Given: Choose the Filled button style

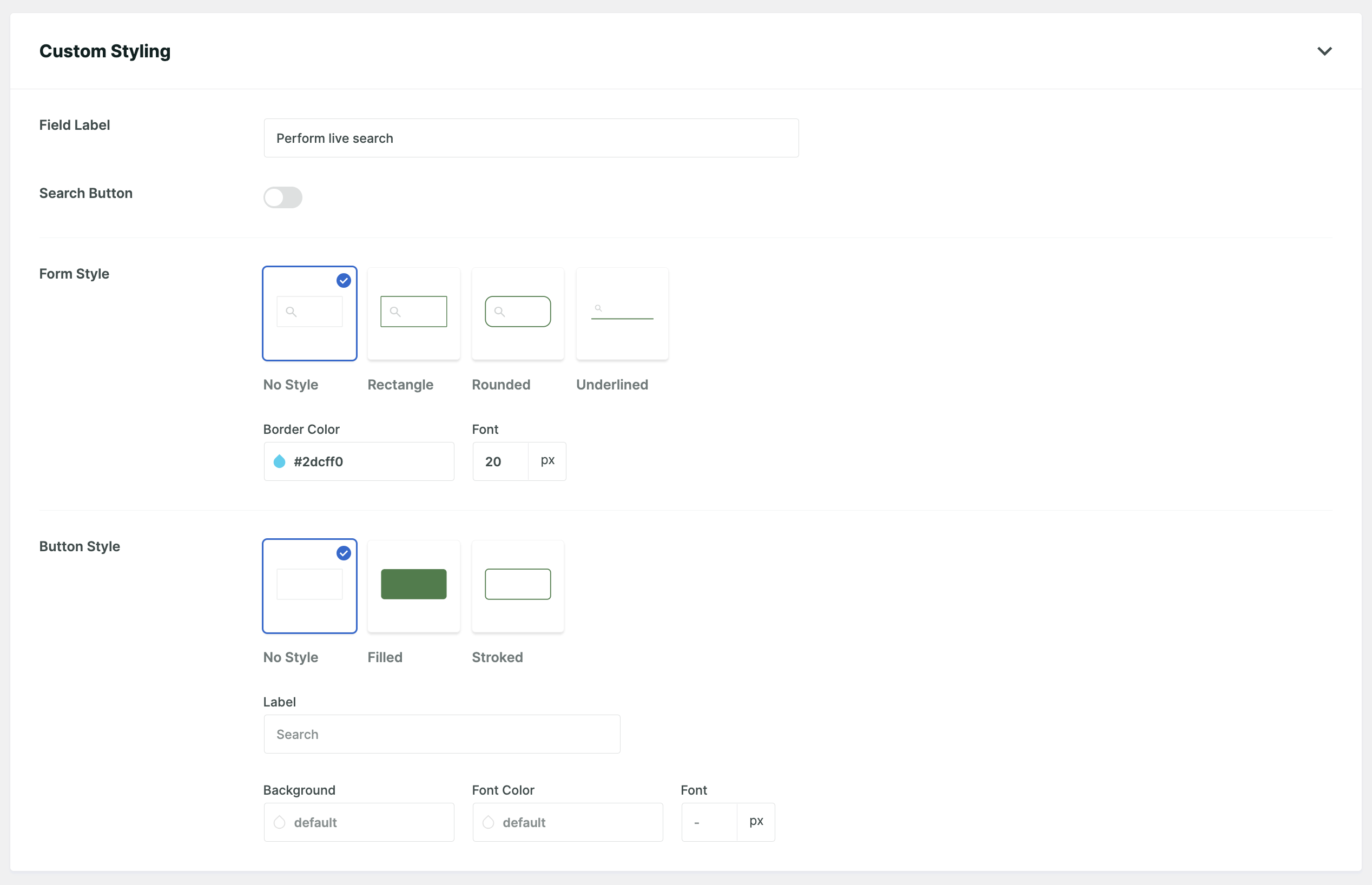Looking at the screenshot, I should [x=413, y=586].
